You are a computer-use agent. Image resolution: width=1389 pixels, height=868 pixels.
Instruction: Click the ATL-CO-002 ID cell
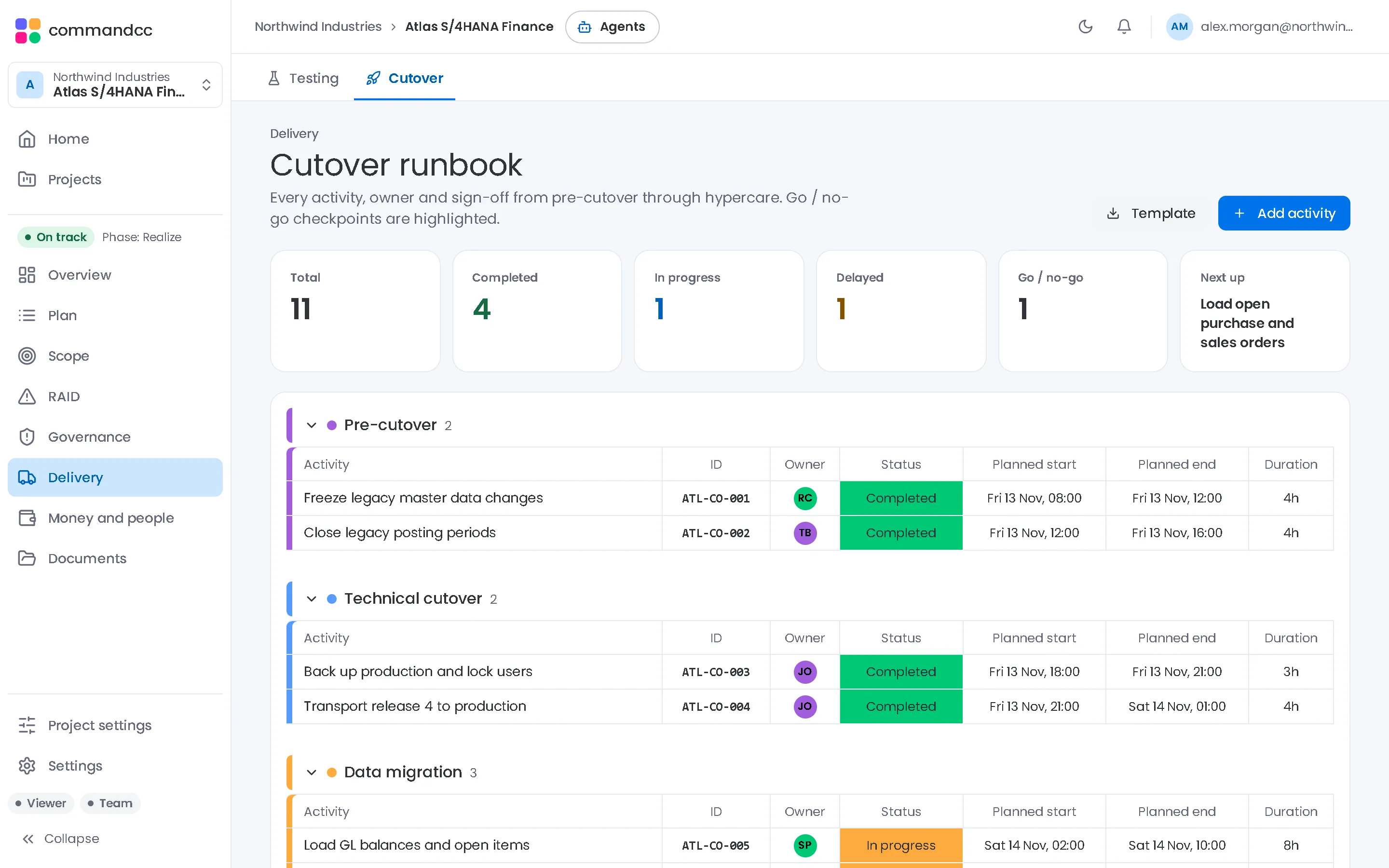(x=716, y=533)
